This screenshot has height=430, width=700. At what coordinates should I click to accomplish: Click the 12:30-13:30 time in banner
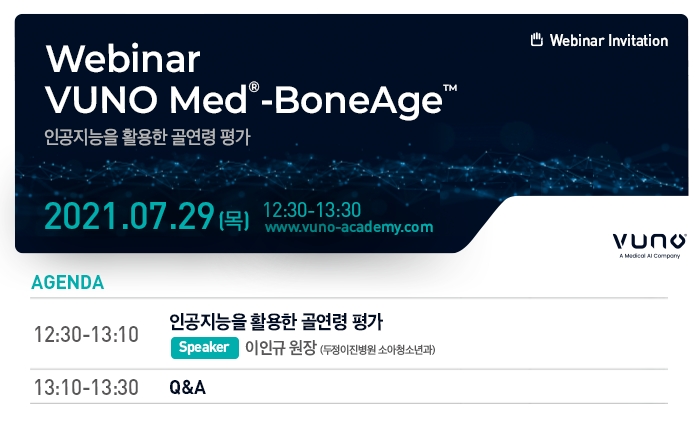pos(312,210)
